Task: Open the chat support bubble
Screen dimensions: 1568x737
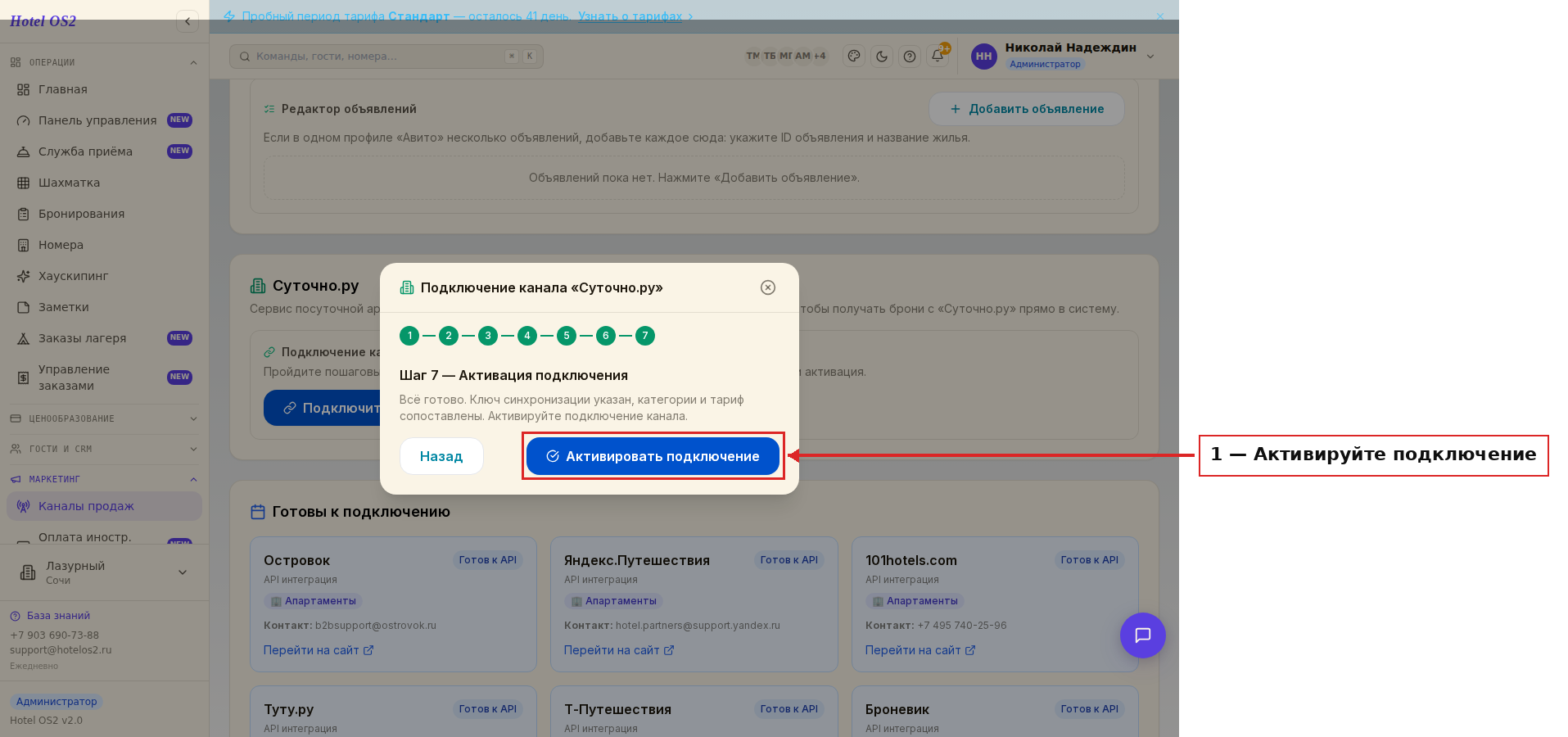Action: click(1143, 635)
